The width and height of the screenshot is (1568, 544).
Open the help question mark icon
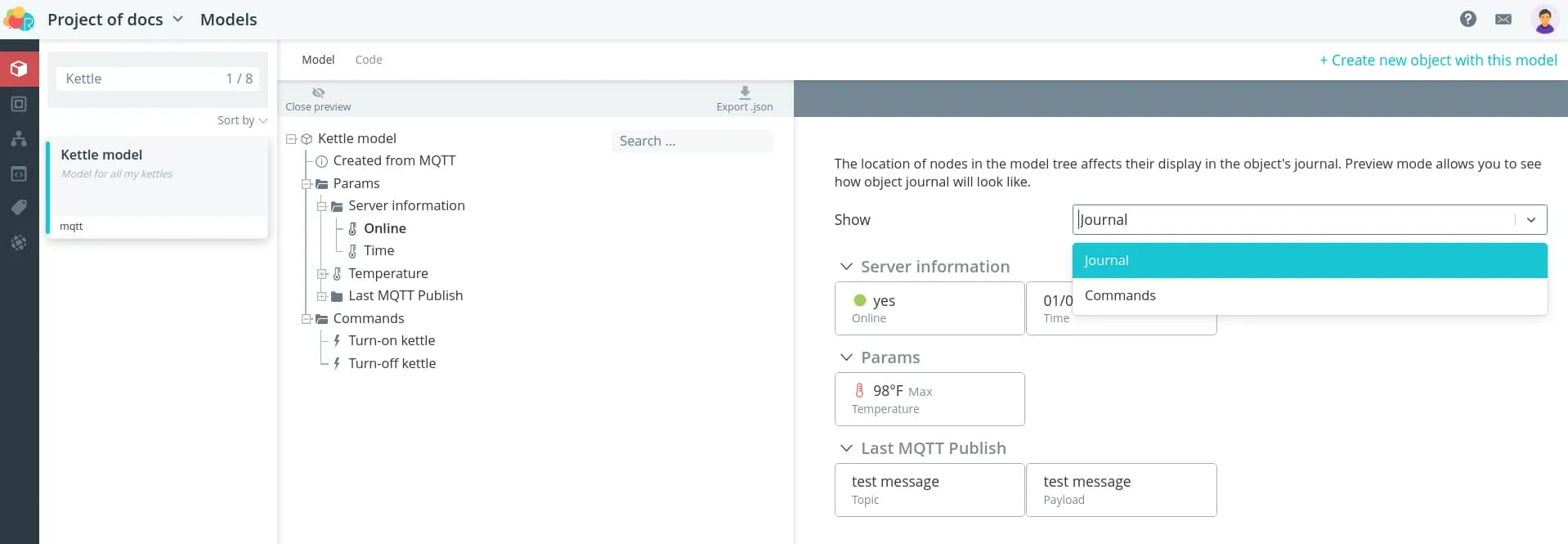pos(1467,19)
